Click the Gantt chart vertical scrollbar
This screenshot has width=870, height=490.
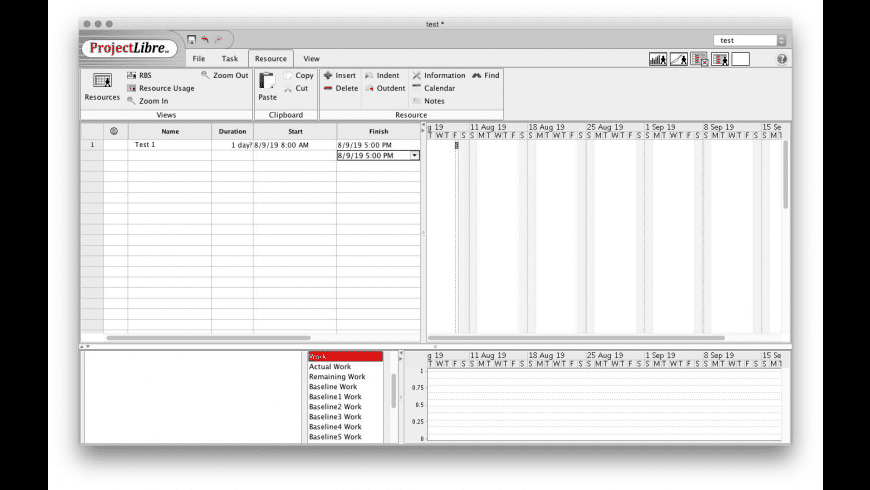point(786,175)
